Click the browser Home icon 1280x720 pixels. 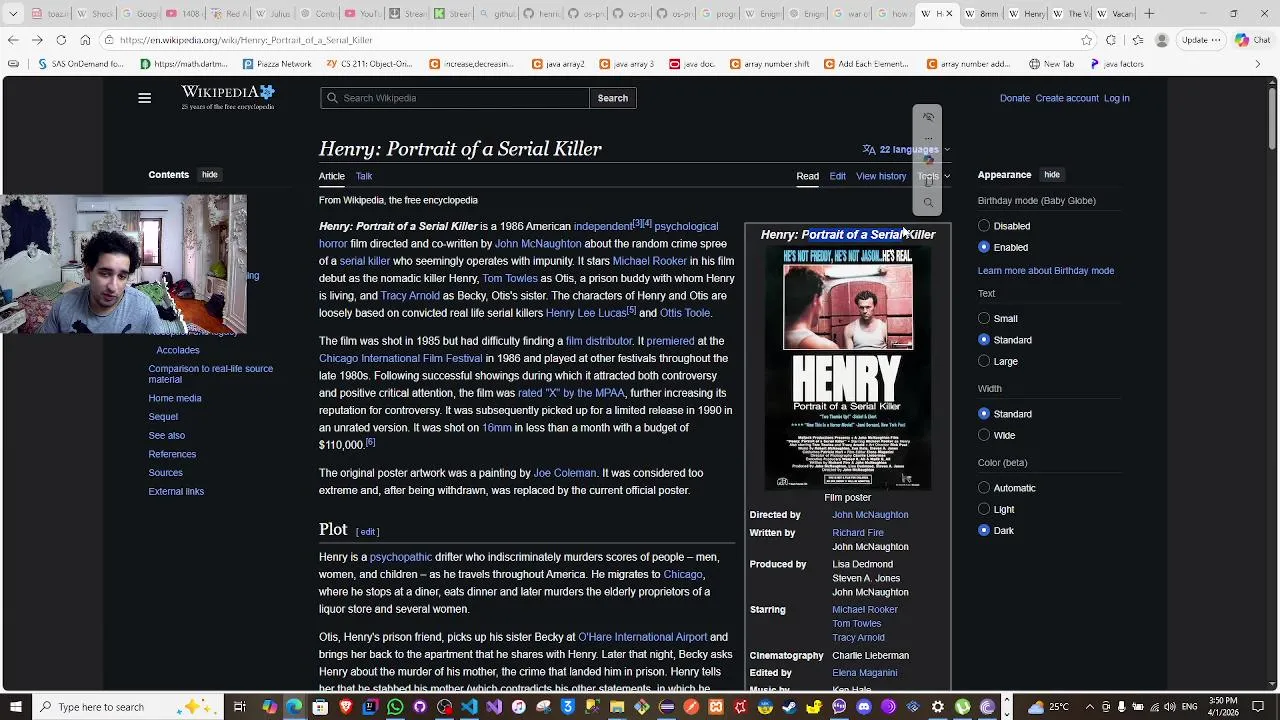click(85, 40)
